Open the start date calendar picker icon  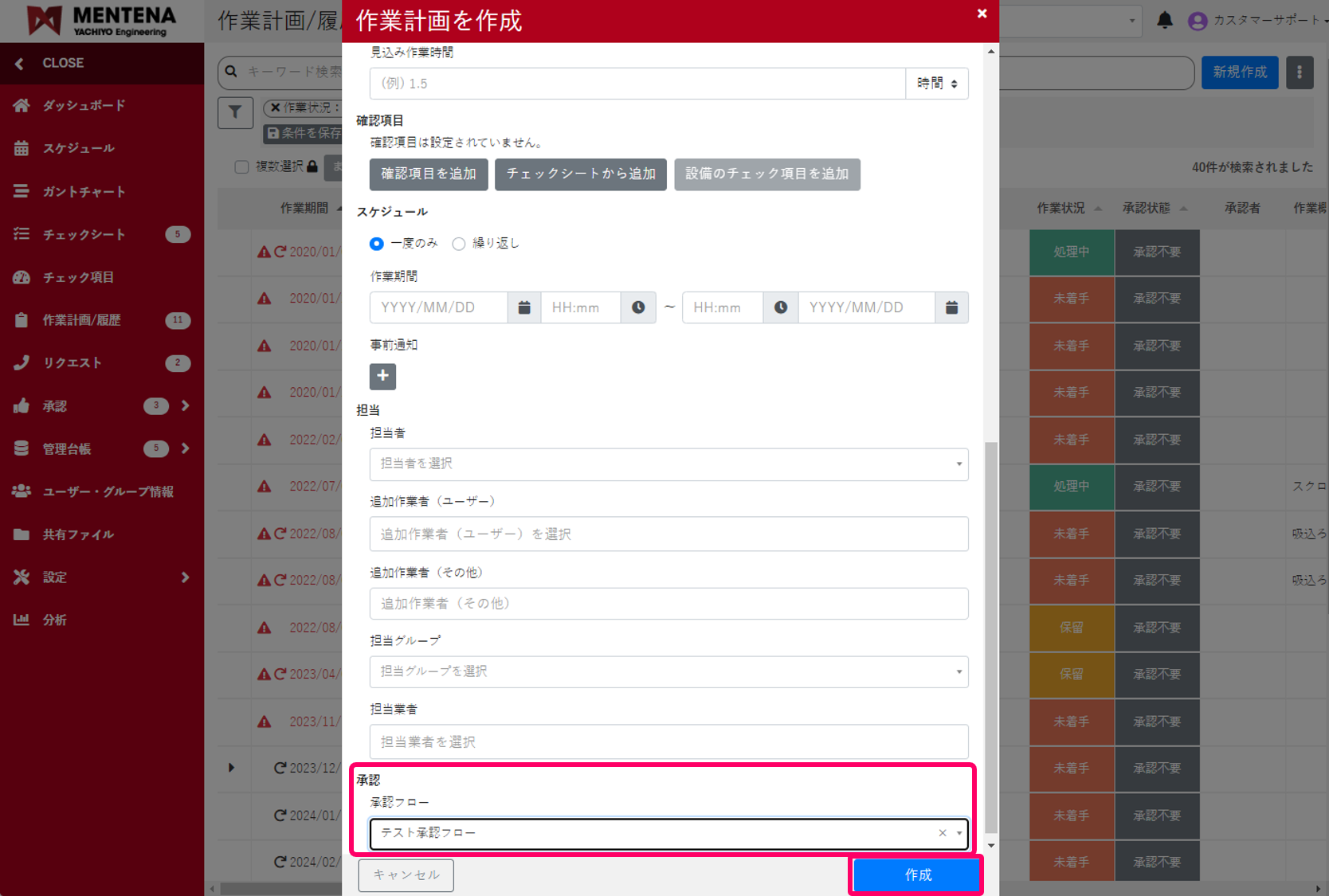[523, 307]
